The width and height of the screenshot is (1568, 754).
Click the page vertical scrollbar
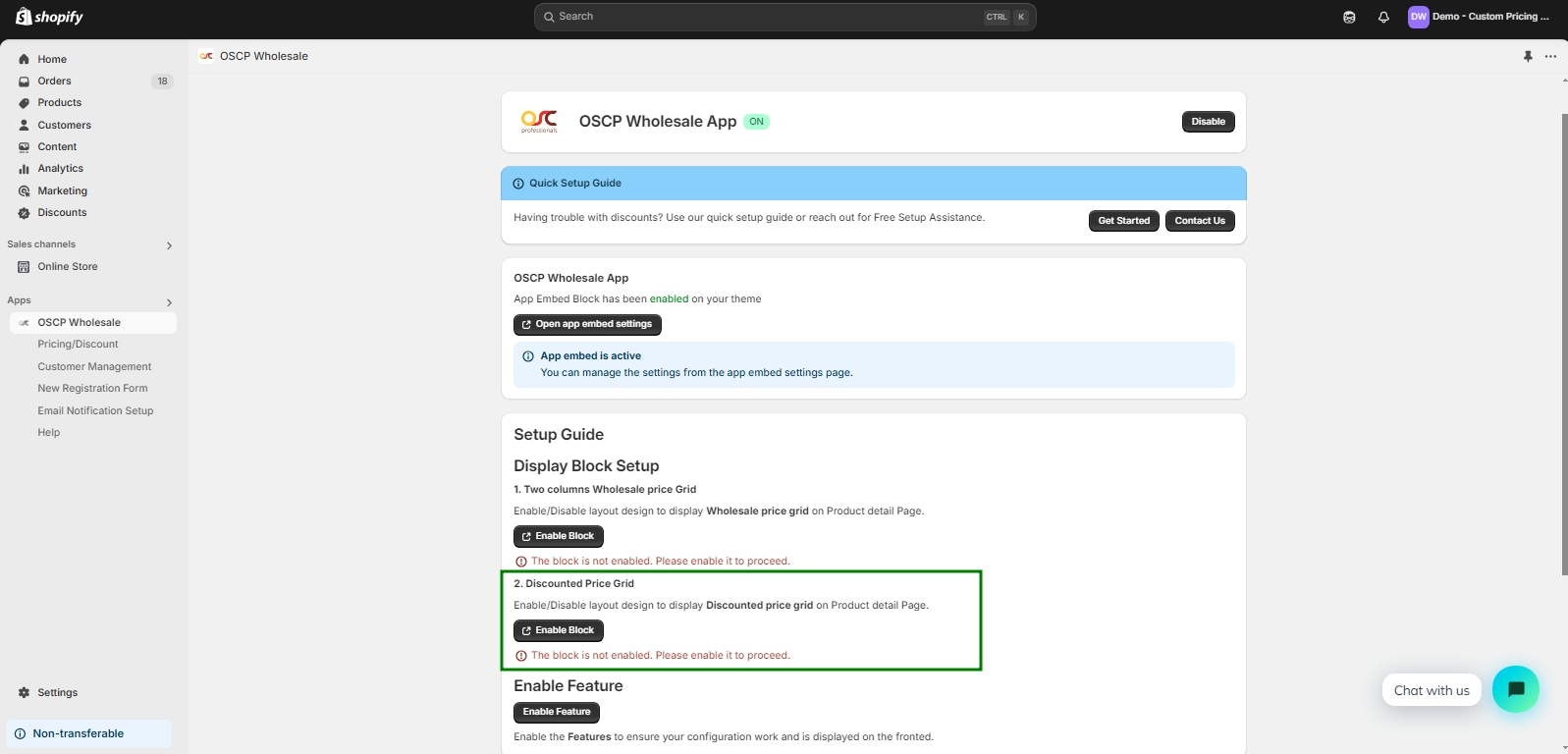coord(1563,344)
